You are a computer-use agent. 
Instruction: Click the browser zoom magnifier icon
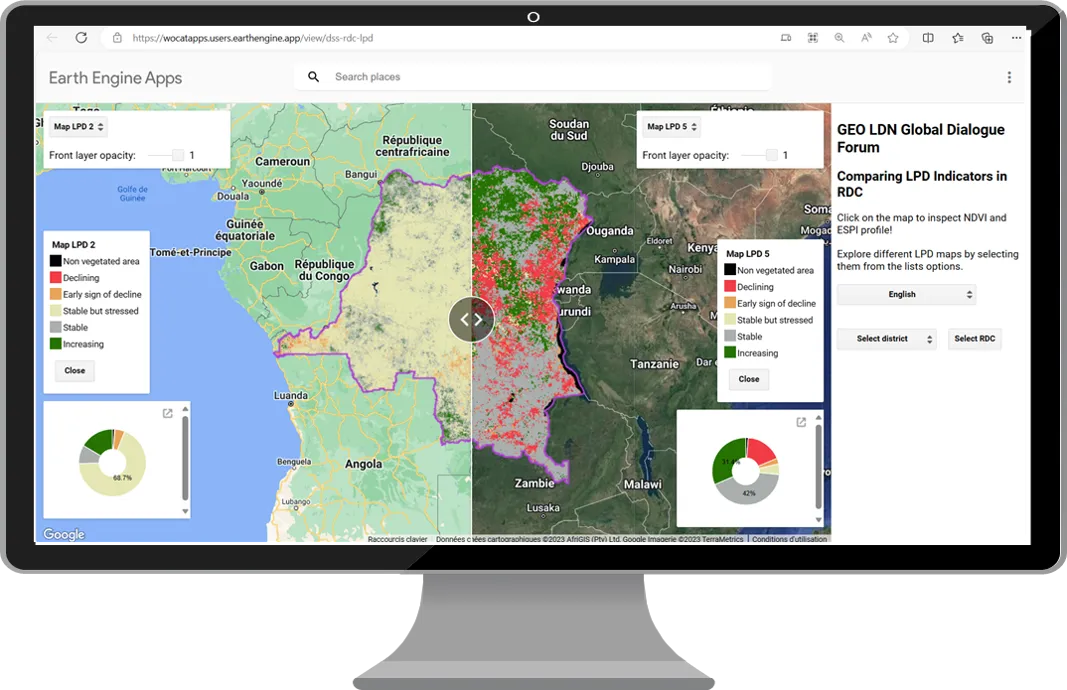[x=839, y=38]
